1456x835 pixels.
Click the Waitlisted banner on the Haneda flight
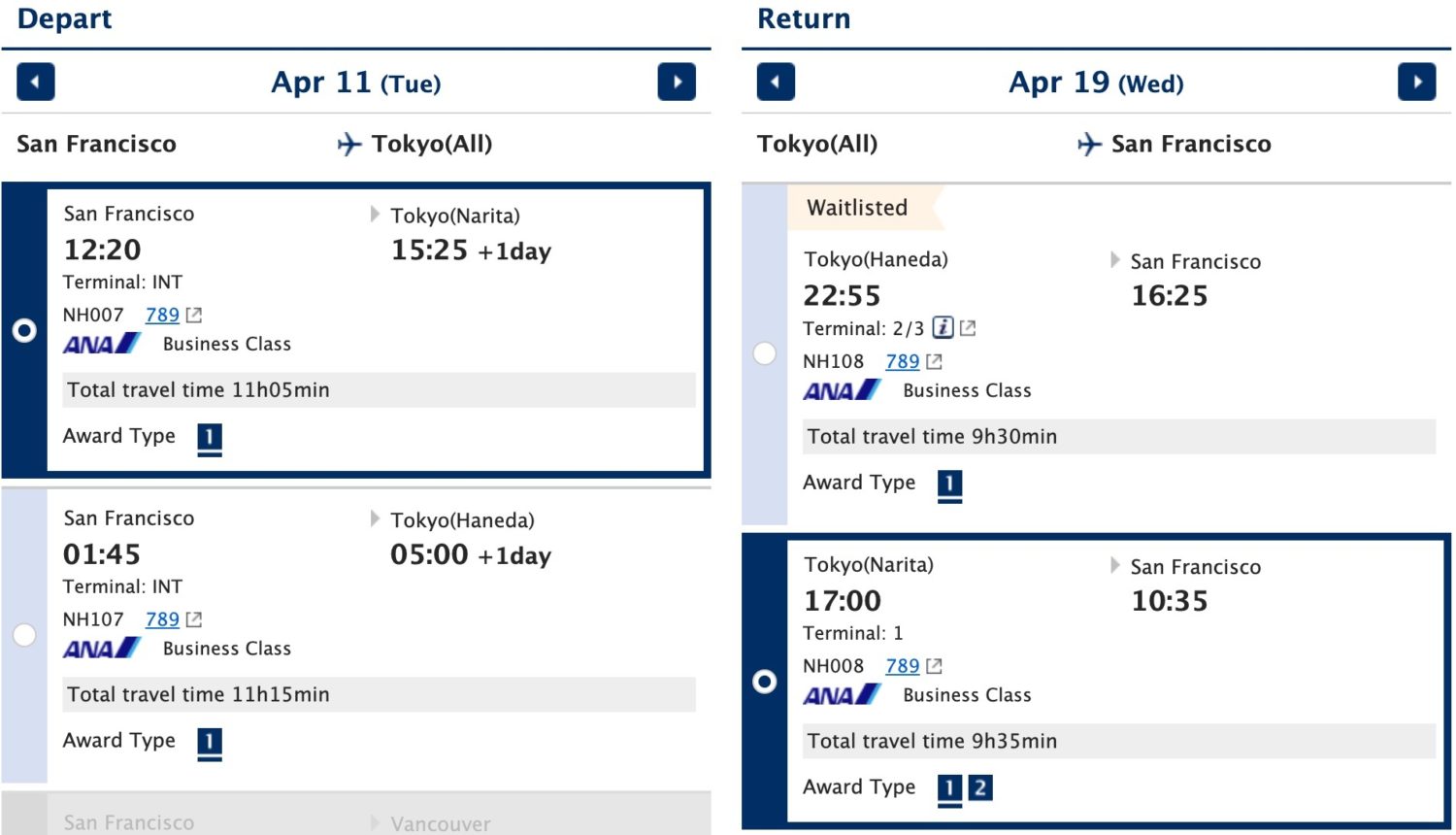856,207
